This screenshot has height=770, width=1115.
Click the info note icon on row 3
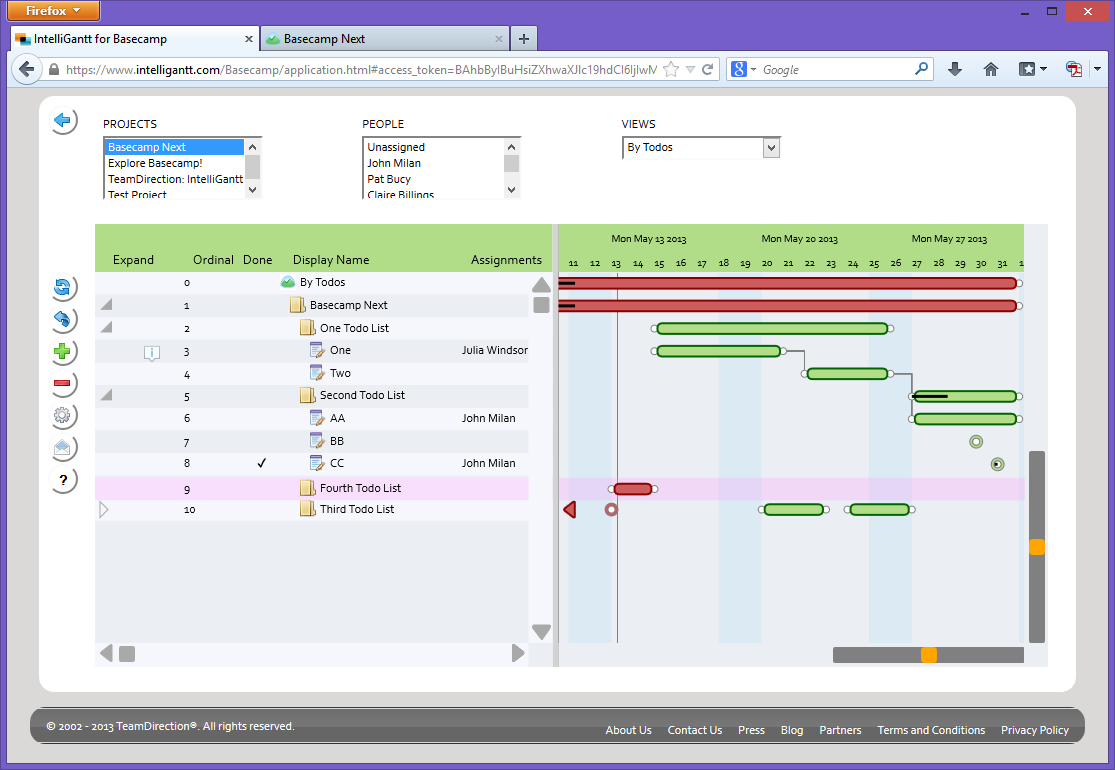(x=151, y=353)
